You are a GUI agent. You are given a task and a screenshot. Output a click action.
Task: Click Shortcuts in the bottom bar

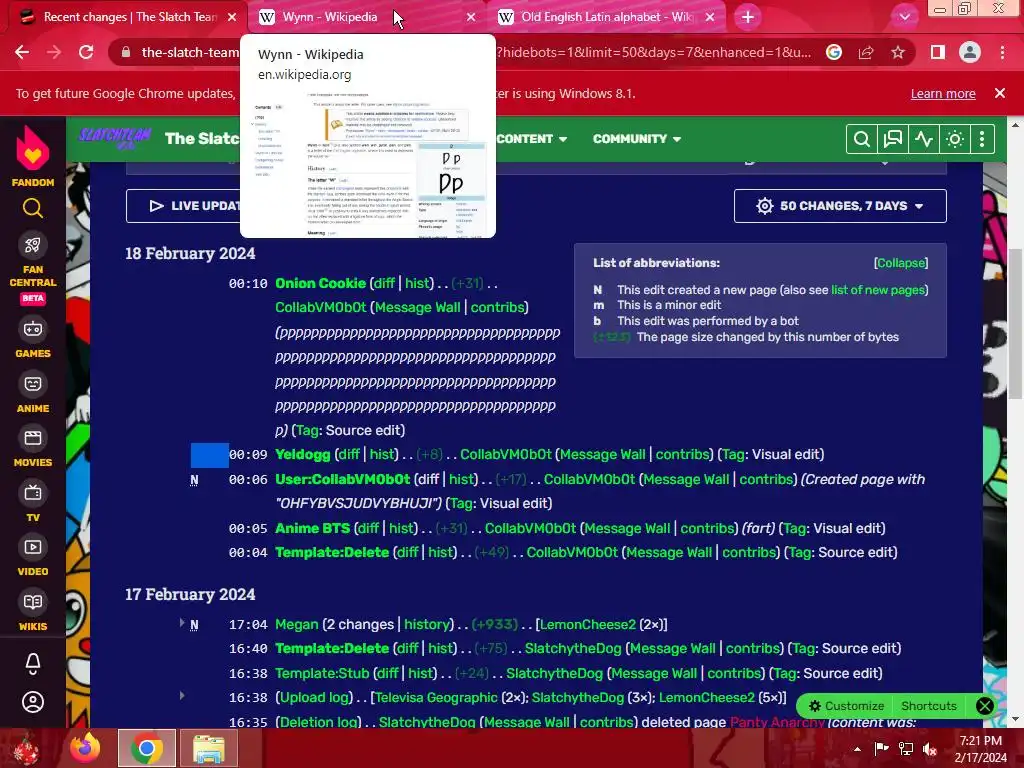click(929, 706)
